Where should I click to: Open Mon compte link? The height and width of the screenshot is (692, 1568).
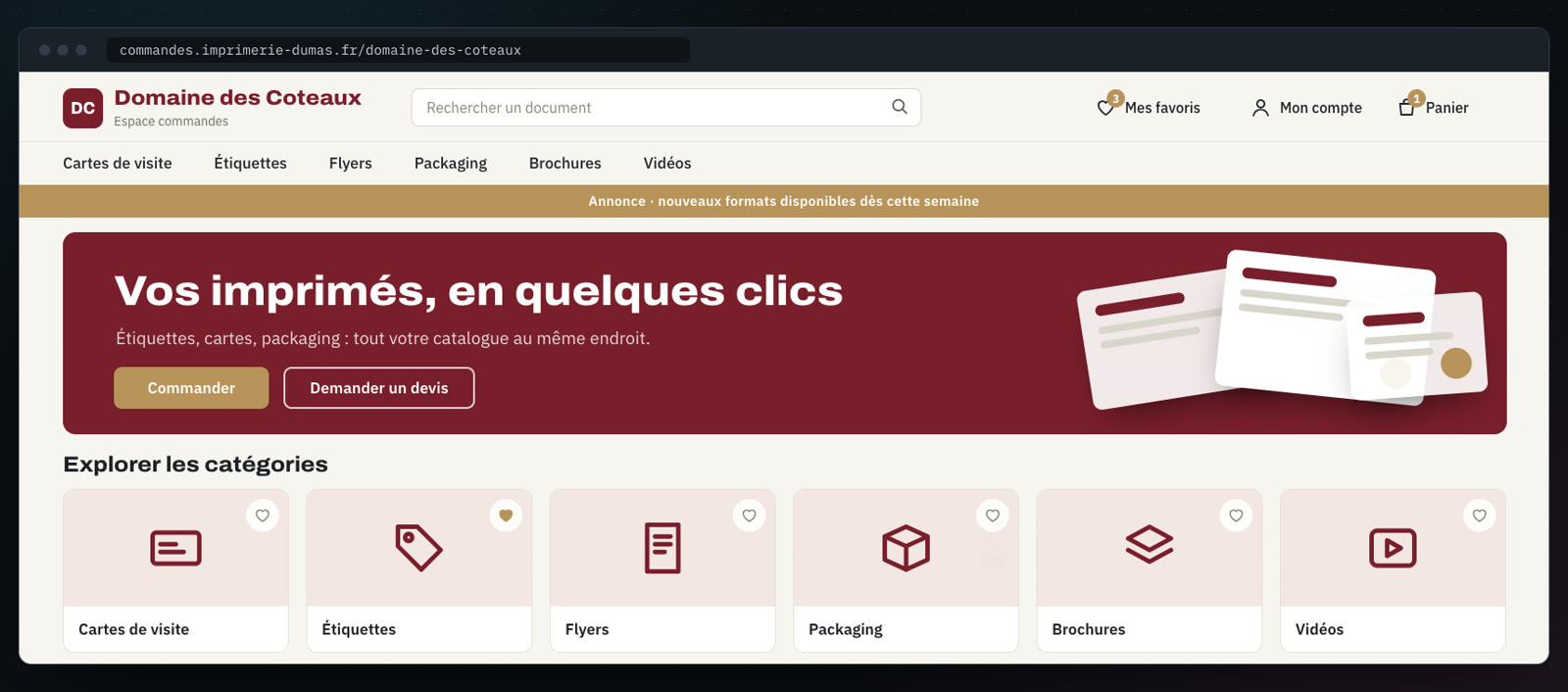[x=1321, y=108]
